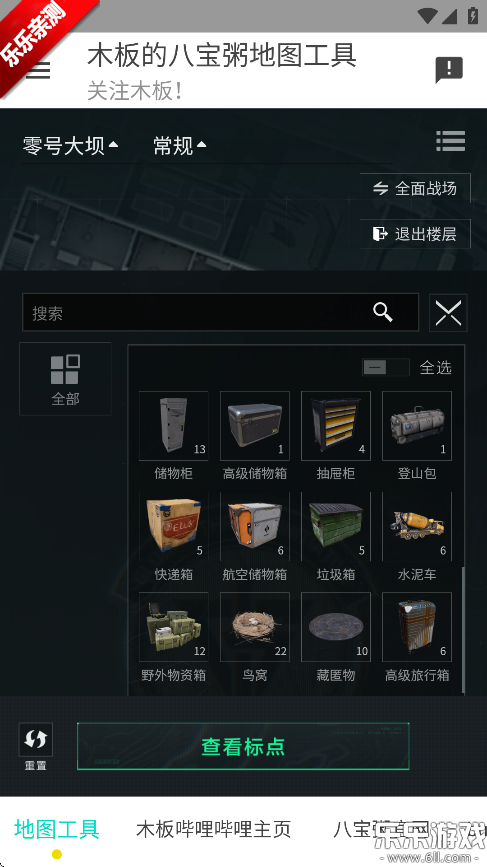487x867 pixels.
Task: Expand the 零号大坝 map dropdown
Action: click(x=70, y=146)
